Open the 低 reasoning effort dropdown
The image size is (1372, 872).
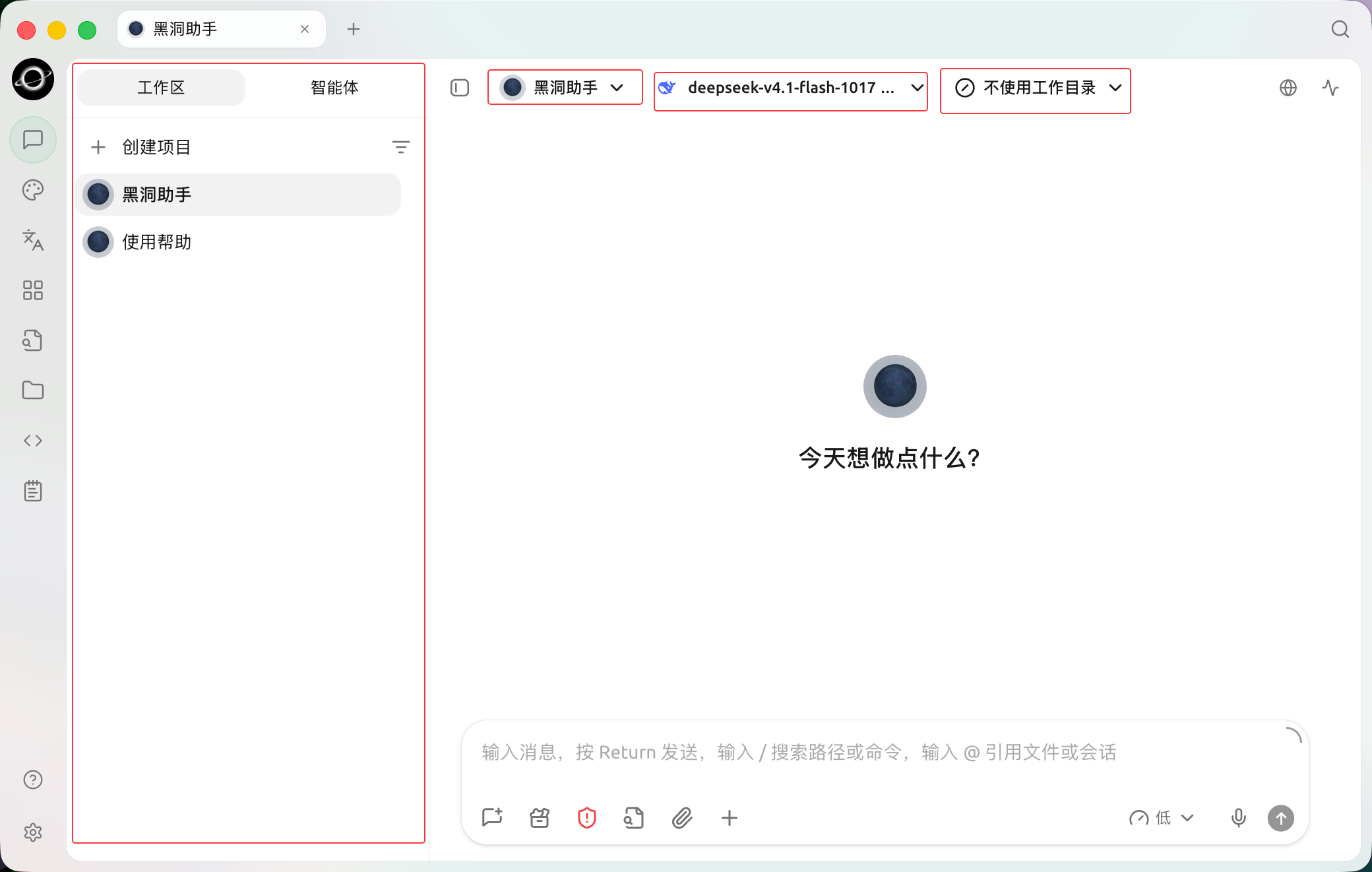[x=1162, y=818]
